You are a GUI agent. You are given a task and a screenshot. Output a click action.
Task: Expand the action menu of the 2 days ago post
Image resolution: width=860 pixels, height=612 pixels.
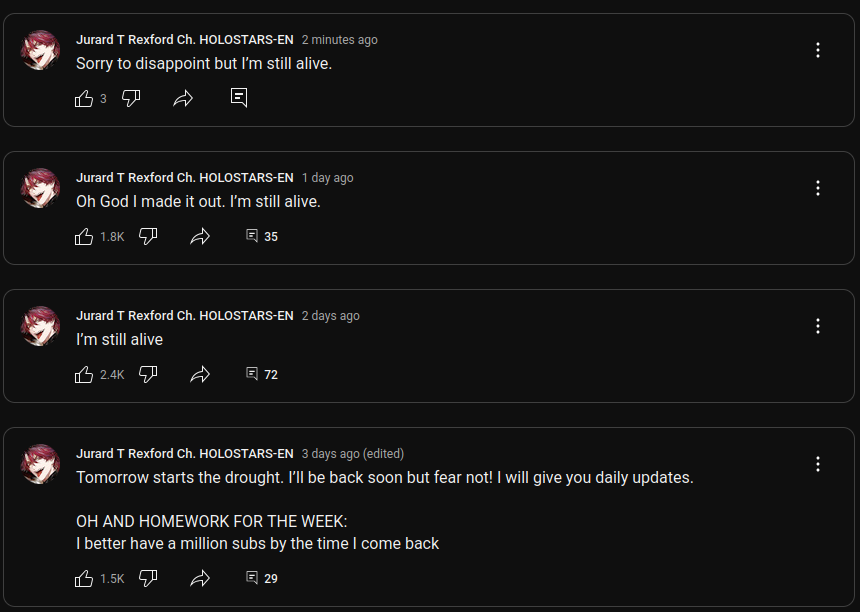tap(818, 326)
